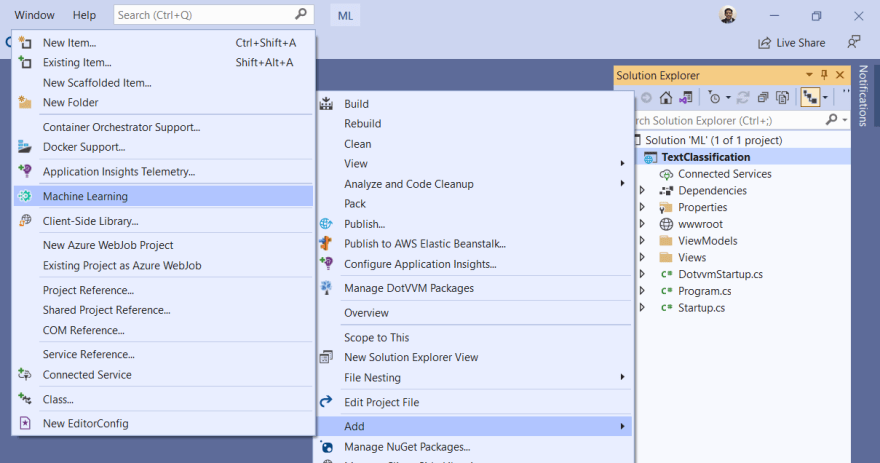Open the View submenu
This screenshot has height=463, width=880.
click(474, 163)
